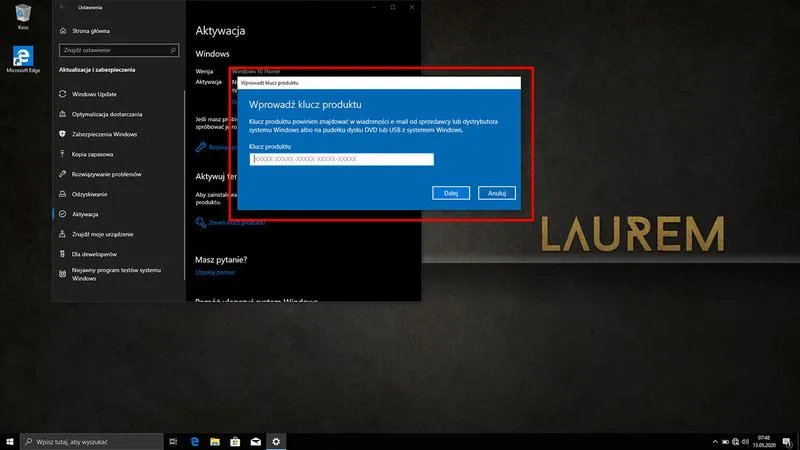This screenshot has width=800, height=450.
Task: Open Rozwiązywanie problemów section
Action: 106,174
